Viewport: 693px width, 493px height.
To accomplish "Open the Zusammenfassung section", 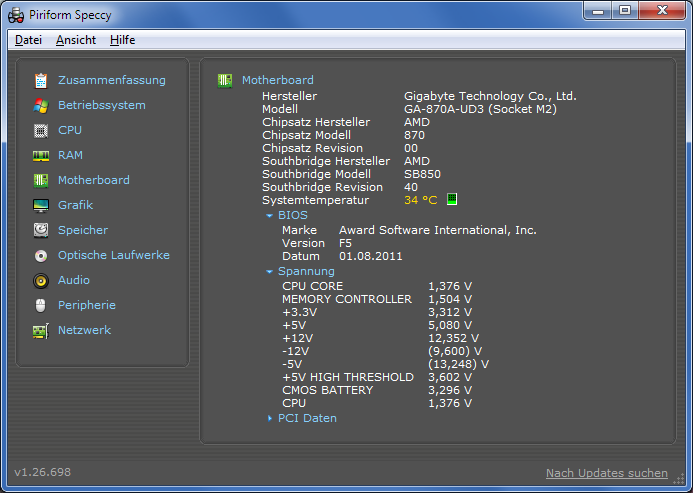I will 112,80.
